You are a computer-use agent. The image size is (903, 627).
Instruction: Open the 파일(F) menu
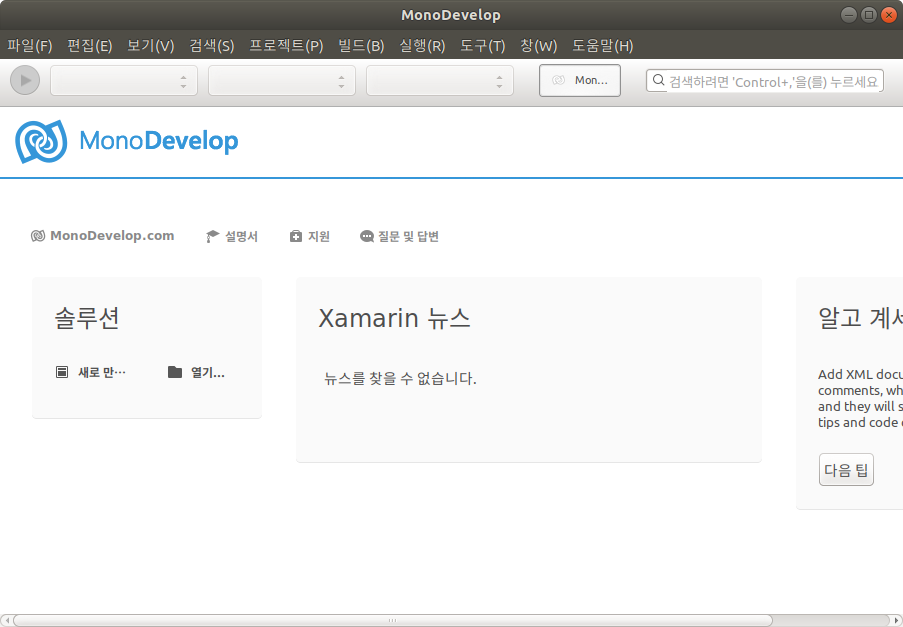point(29,46)
